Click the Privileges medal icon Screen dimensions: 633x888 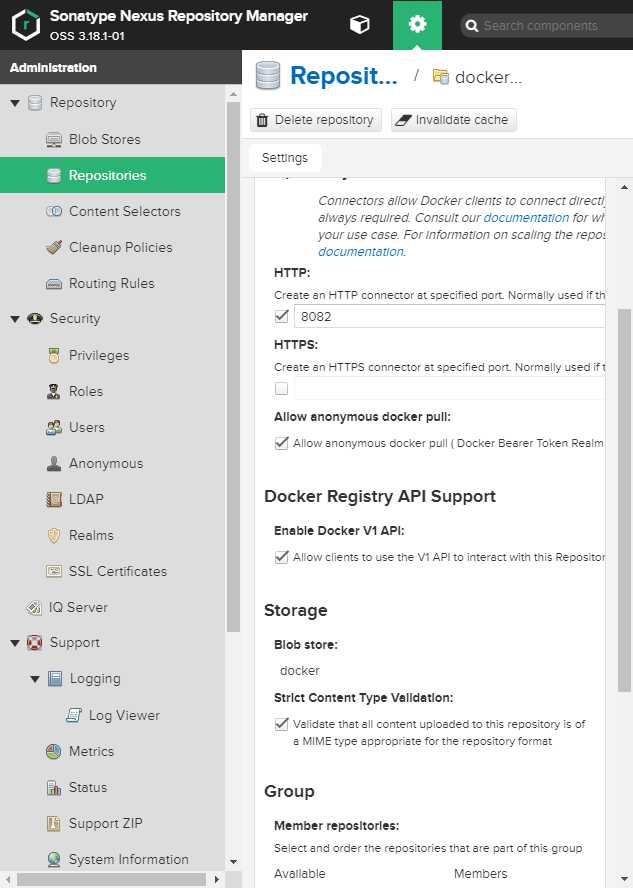[x=54, y=356]
